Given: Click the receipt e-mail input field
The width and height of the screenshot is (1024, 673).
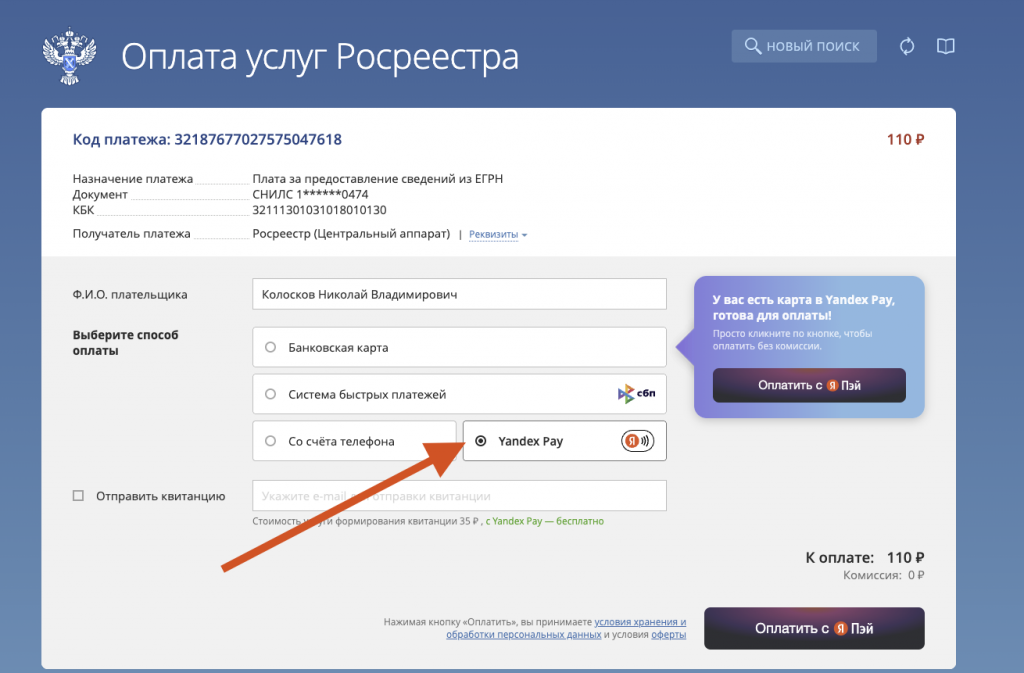Looking at the screenshot, I should pyautogui.click(x=459, y=496).
